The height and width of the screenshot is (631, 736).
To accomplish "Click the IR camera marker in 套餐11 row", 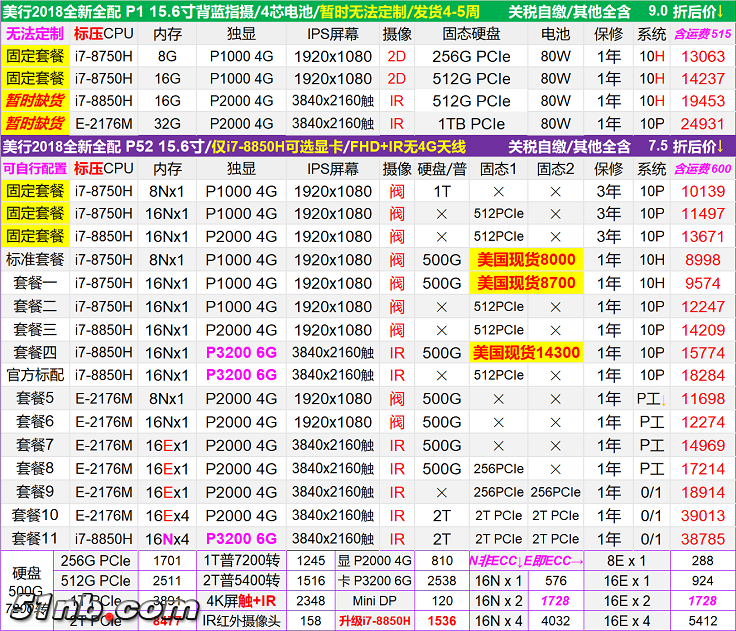I will 397,537.
